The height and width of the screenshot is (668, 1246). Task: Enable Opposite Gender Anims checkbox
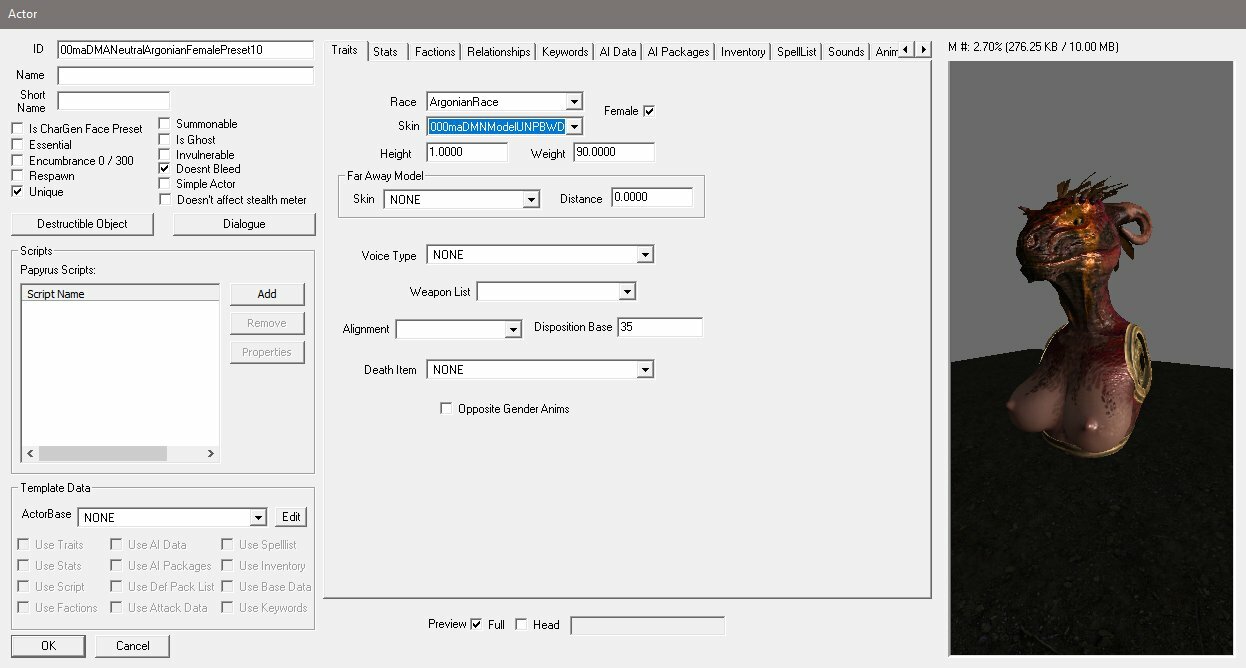pos(446,409)
